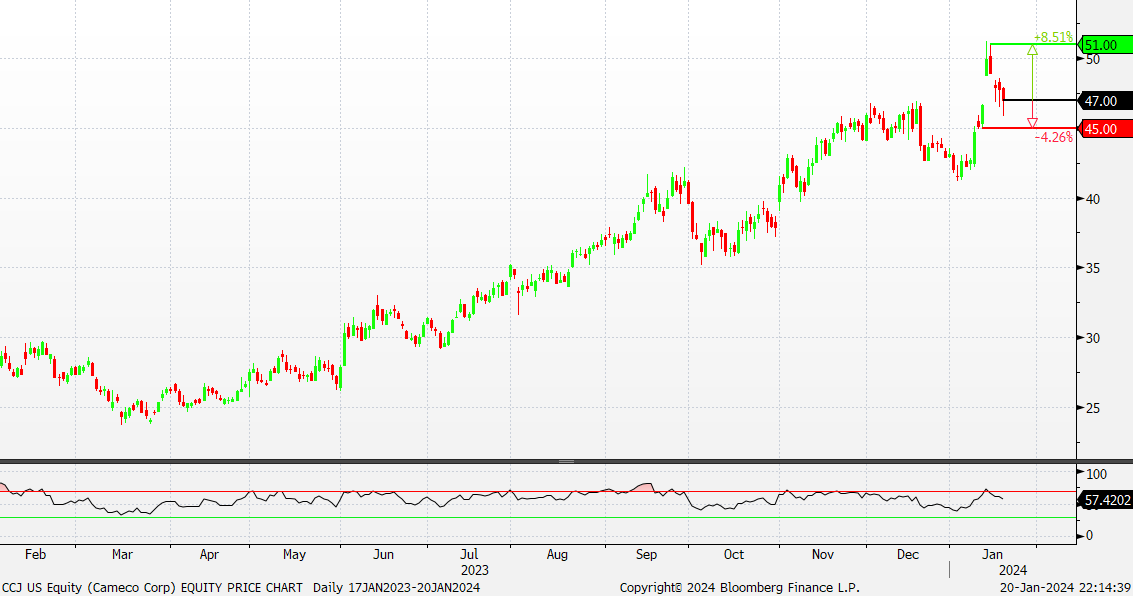Image resolution: width=1133 pixels, height=596 pixels.
Task: Select the red 45.00 price tag
Action: coord(1105,129)
